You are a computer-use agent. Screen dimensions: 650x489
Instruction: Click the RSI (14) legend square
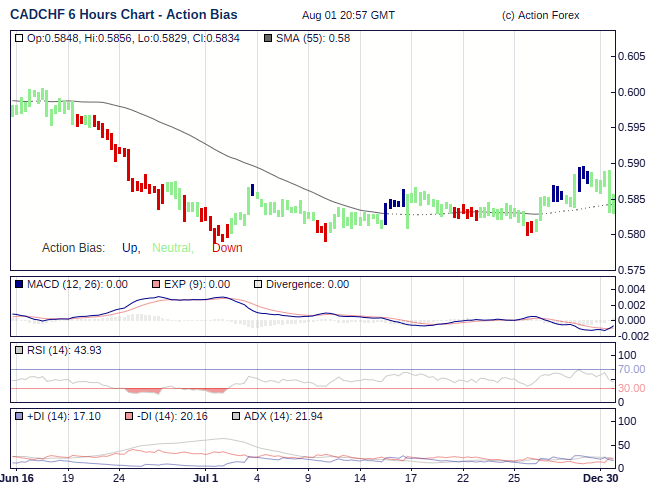click(x=19, y=350)
